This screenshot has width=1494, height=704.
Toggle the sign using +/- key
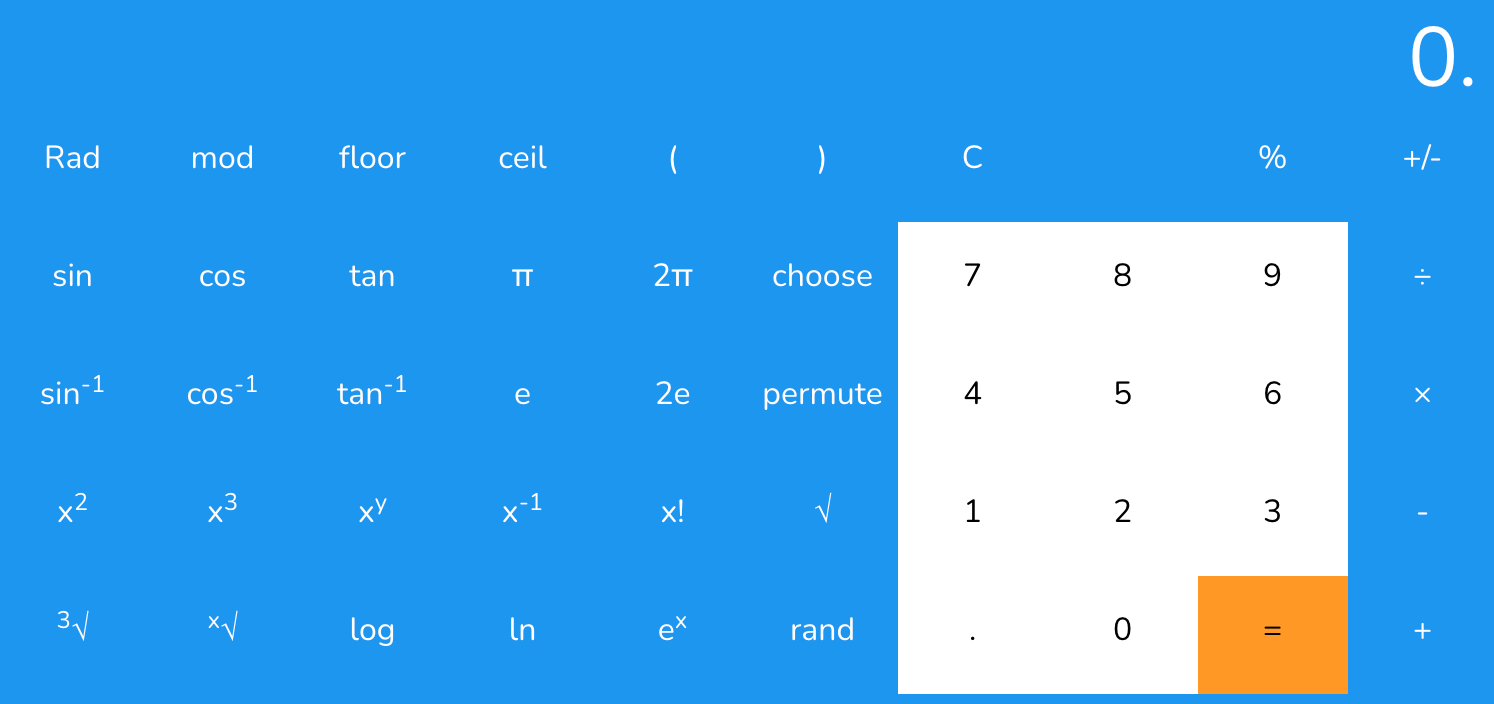(1424, 157)
